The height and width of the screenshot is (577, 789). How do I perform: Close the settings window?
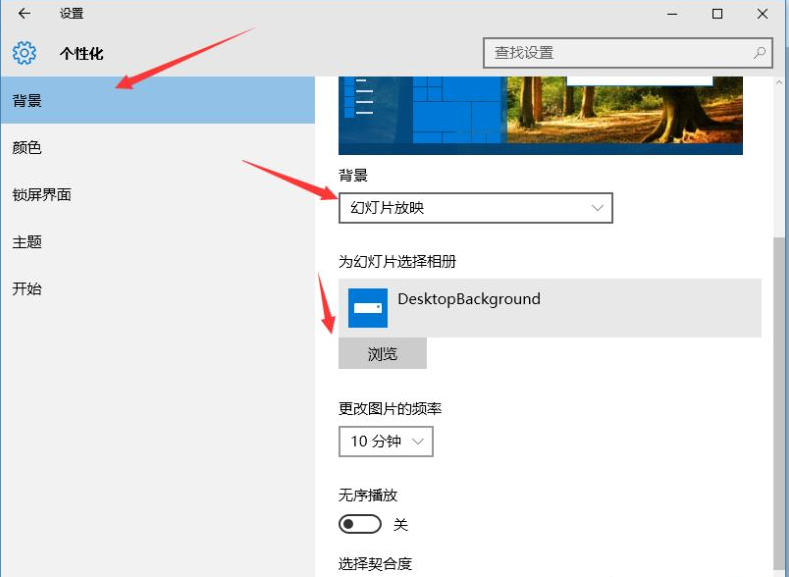pyautogui.click(x=763, y=14)
